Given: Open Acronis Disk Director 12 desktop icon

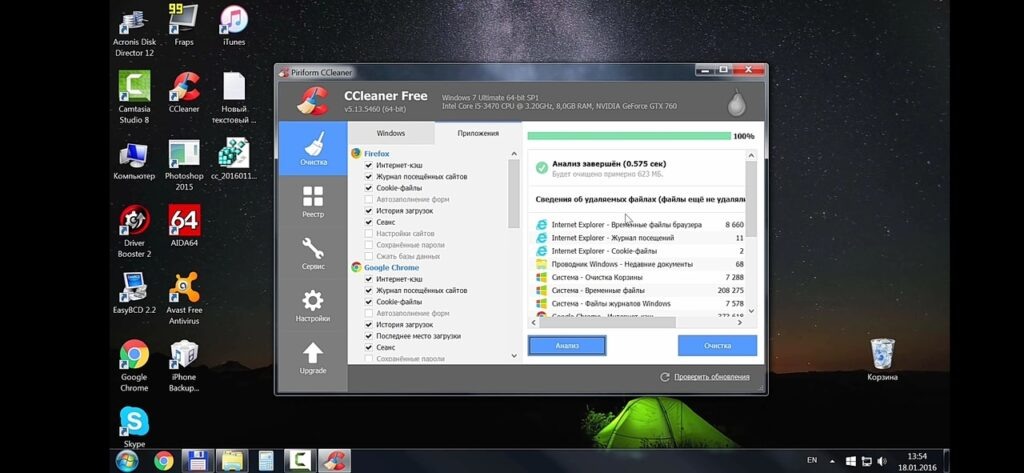Looking at the screenshot, I should 134,33.
